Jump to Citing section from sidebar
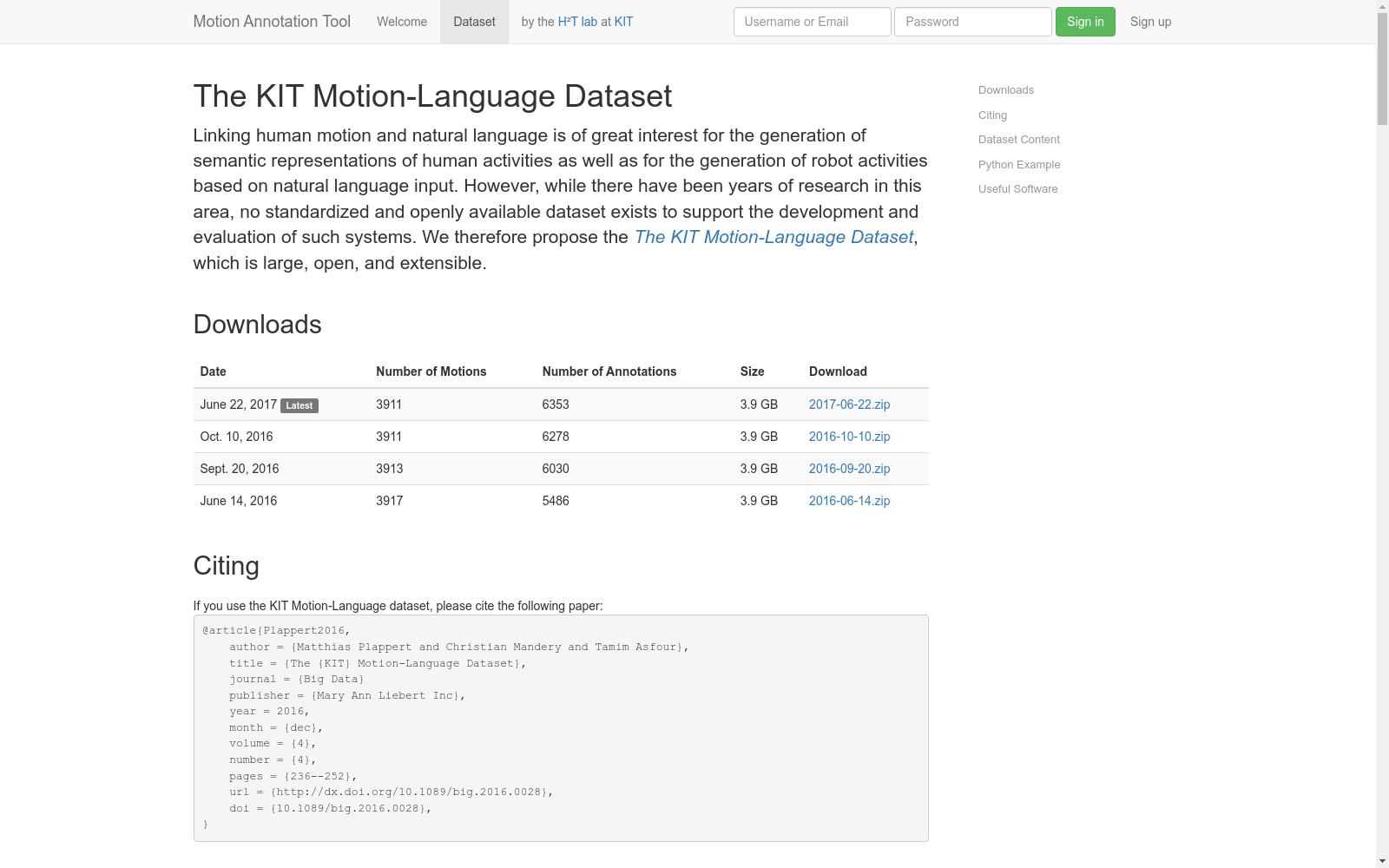Image resolution: width=1389 pixels, height=868 pixels. tap(992, 115)
